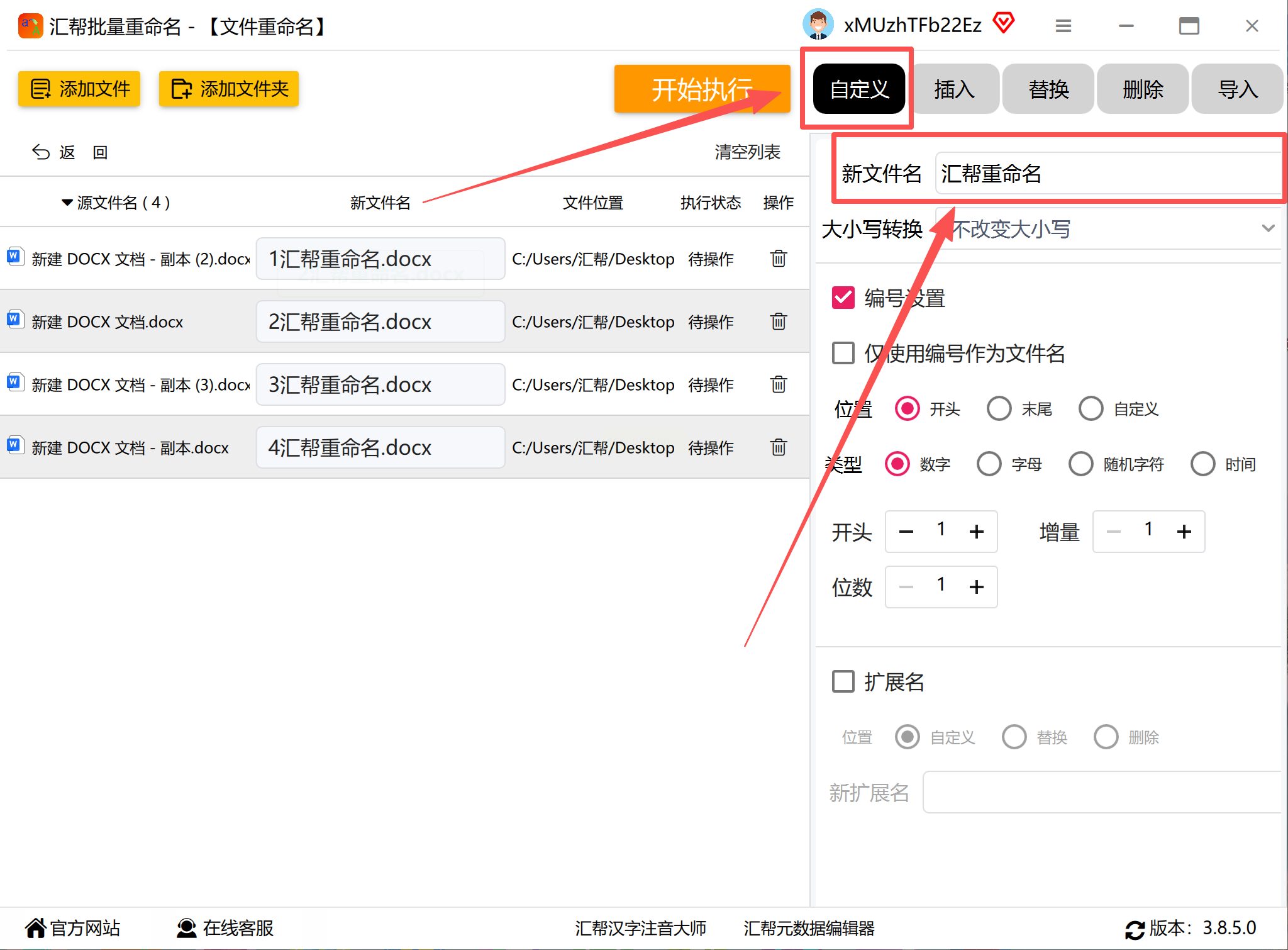The width and height of the screenshot is (1288, 950).
Task: Increase 开头 start number with plus
Action: click(976, 532)
